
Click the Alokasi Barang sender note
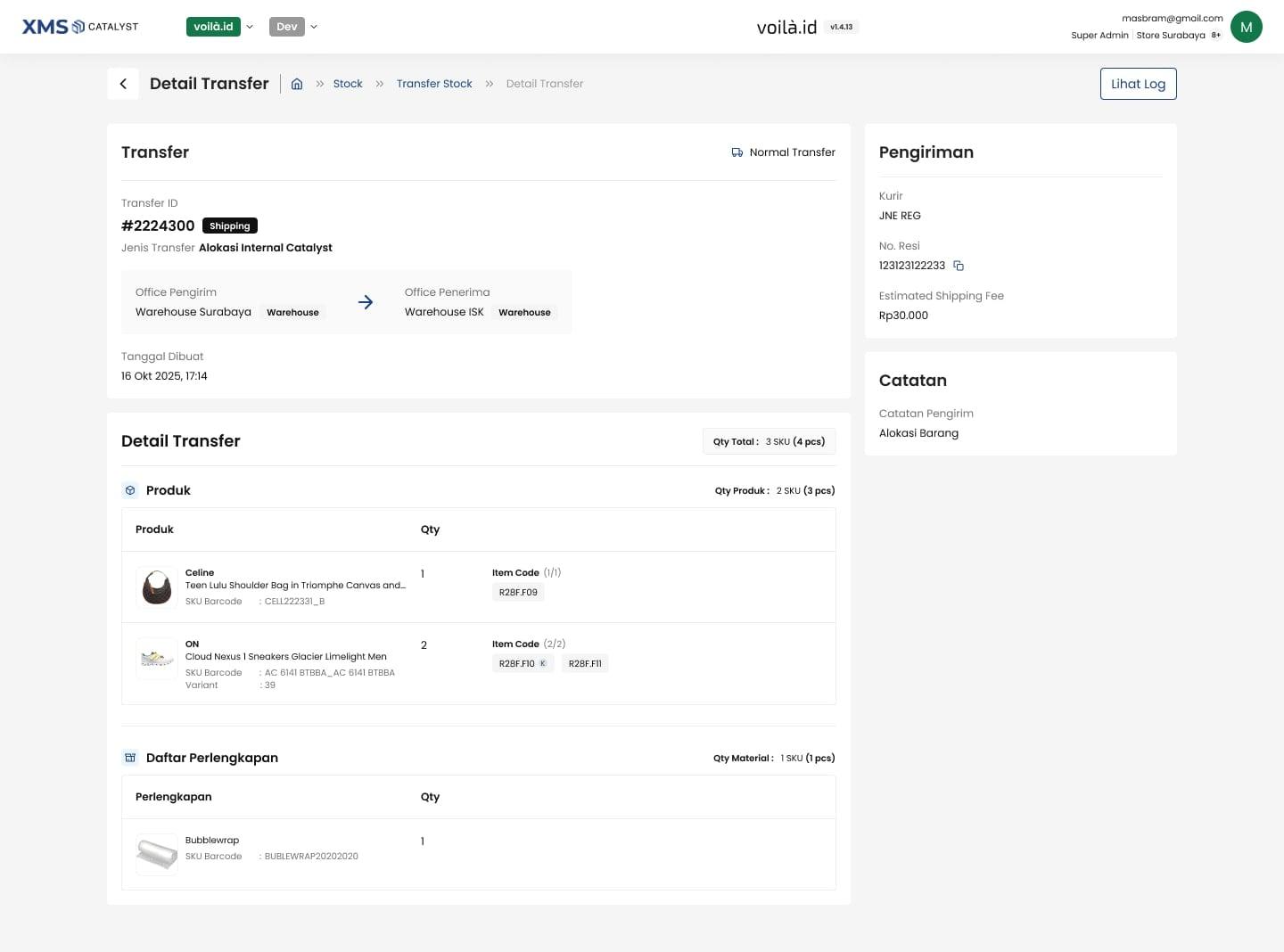pos(918,433)
